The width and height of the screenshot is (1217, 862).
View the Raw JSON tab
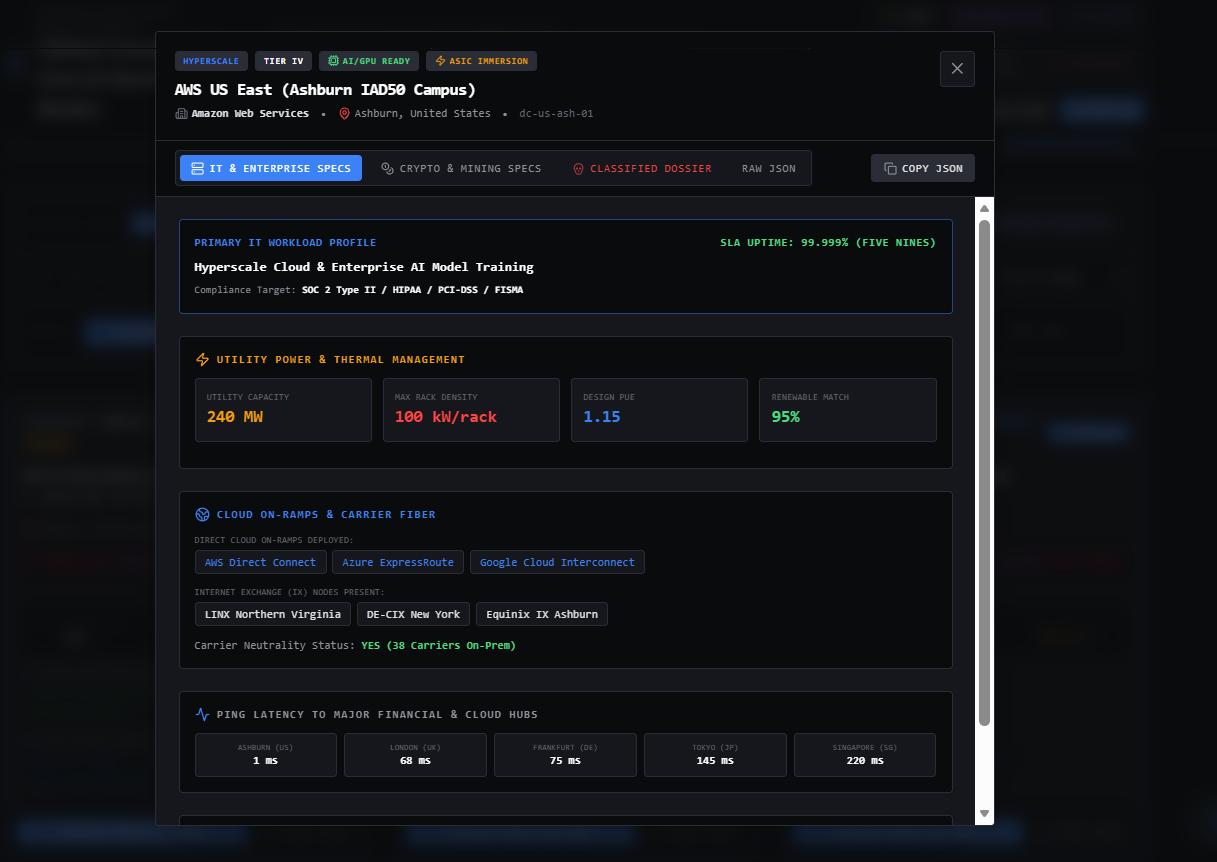769,168
